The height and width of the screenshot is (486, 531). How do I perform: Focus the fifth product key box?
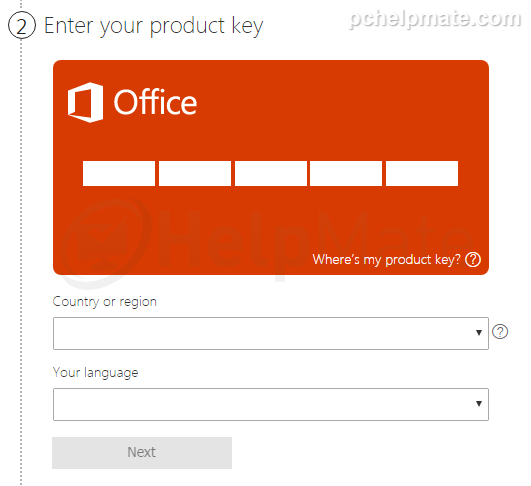pyautogui.click(x=422, y=173)
